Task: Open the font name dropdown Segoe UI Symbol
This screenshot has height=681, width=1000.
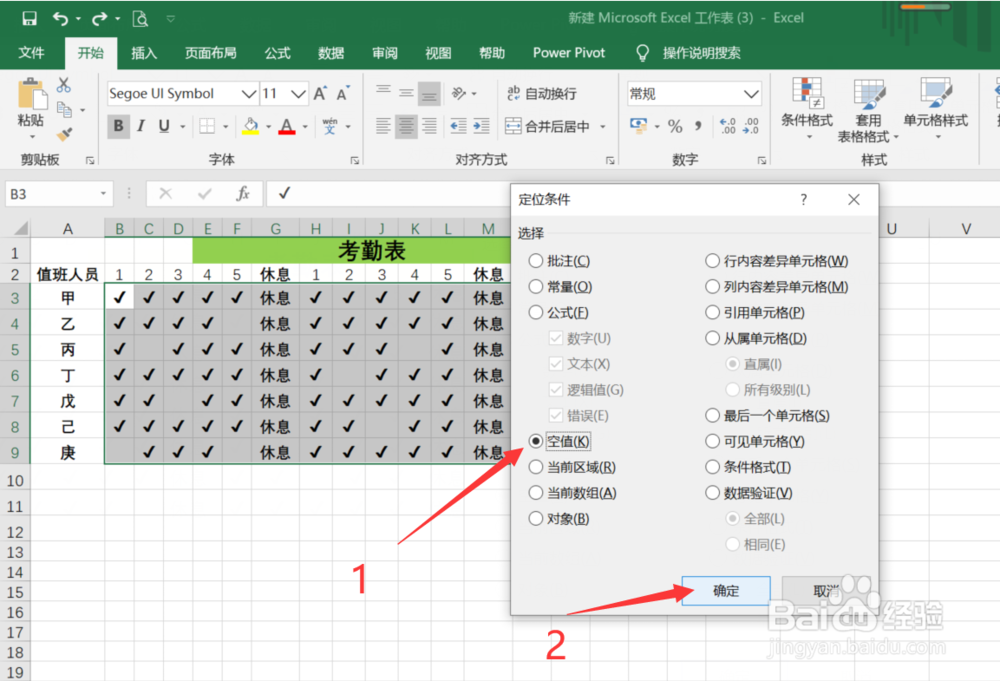Action: (x=249, y=94)
